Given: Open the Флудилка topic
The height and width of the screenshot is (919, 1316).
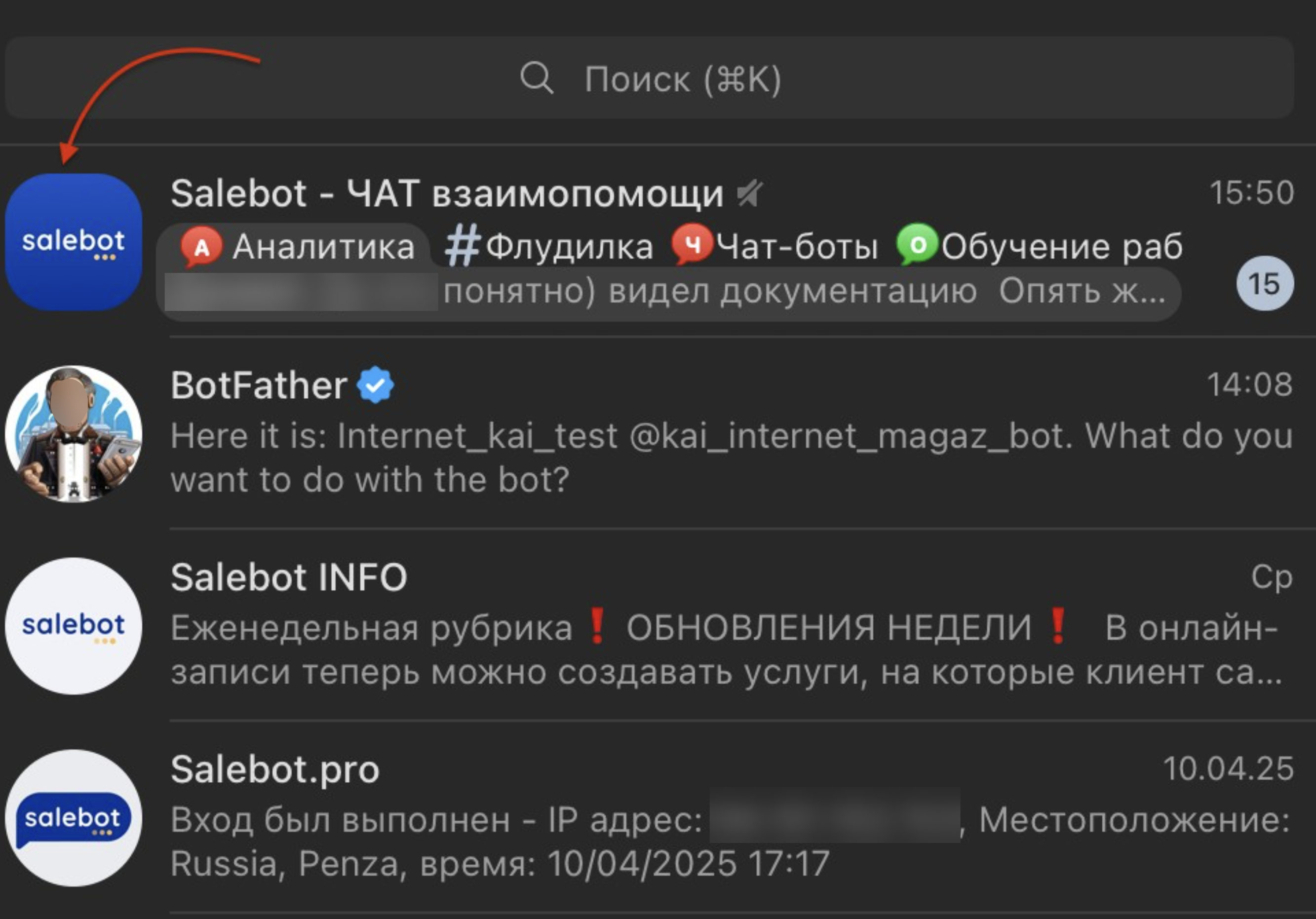Looking at the screenshot, I should pos(569,247).
